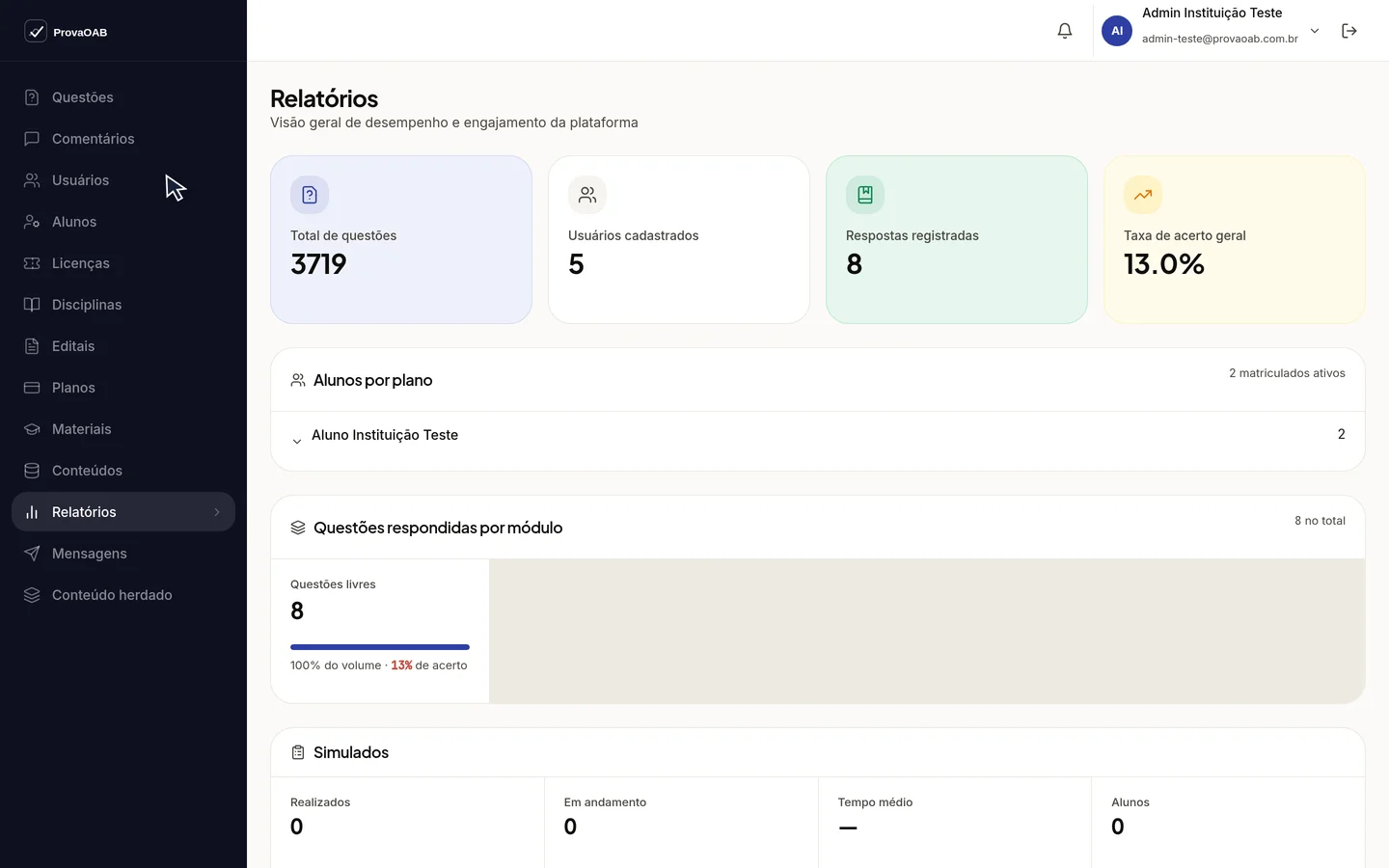Click the Questões livres volume progress bar
The image size is (1389, 868).
[380, 647]
